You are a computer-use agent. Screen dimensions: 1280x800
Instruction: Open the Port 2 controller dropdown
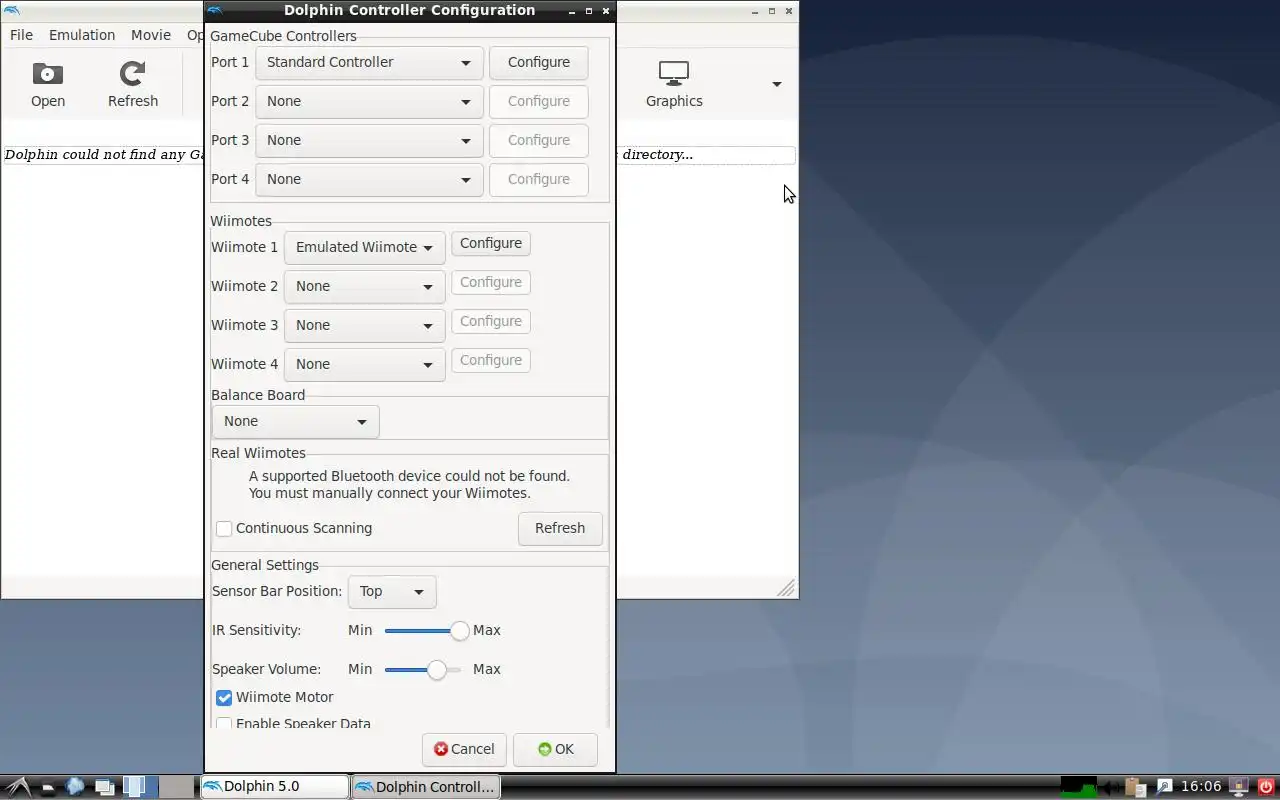[x=369, y=101]
